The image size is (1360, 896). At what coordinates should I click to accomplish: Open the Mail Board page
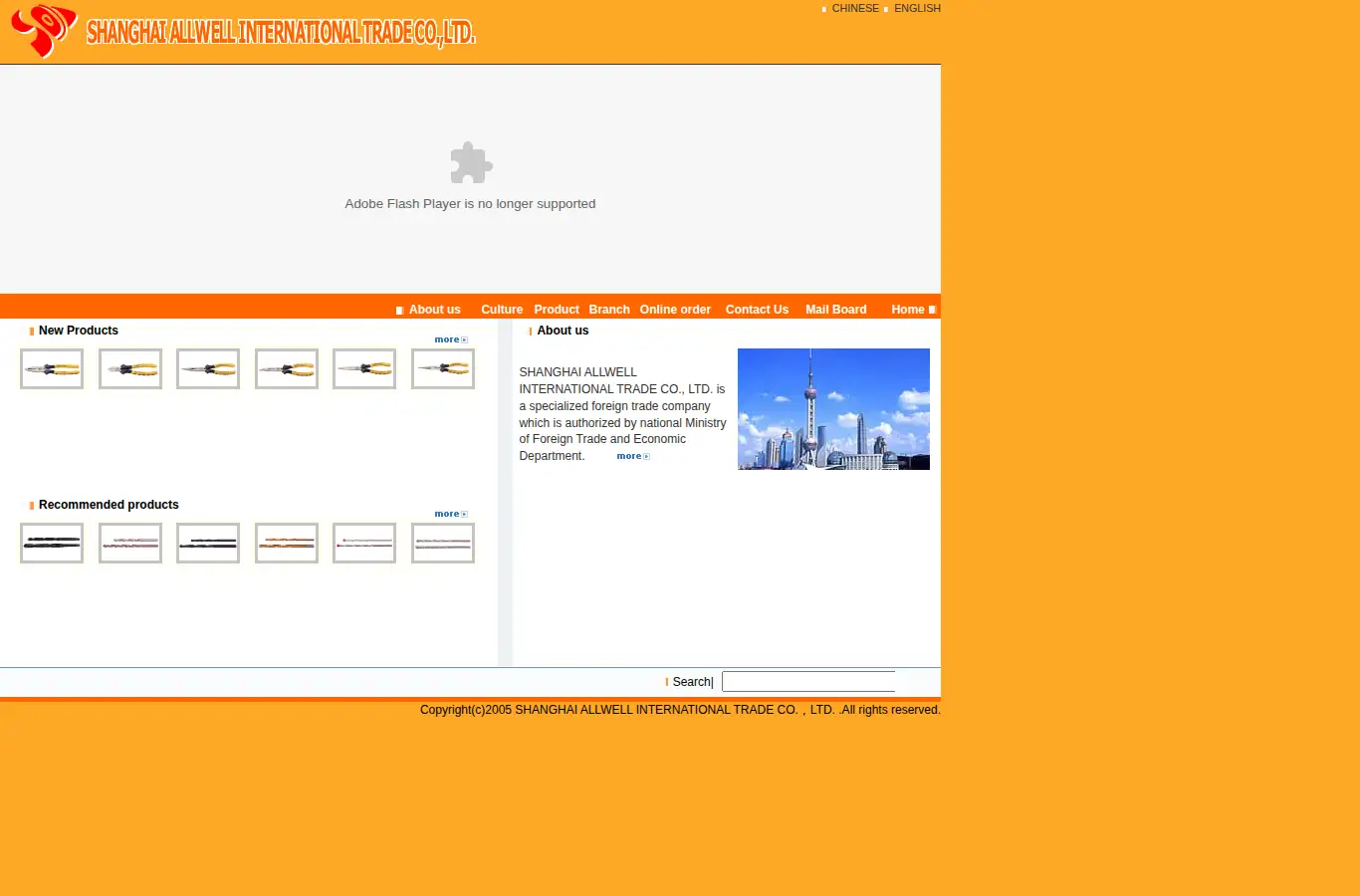[x=836, y=310]
